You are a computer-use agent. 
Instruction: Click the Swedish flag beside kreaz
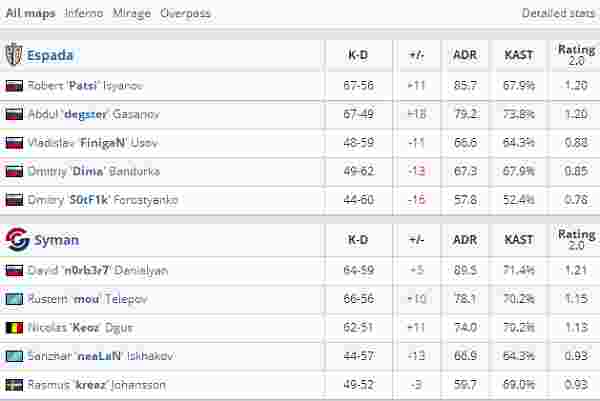click(x=15, y=384)
